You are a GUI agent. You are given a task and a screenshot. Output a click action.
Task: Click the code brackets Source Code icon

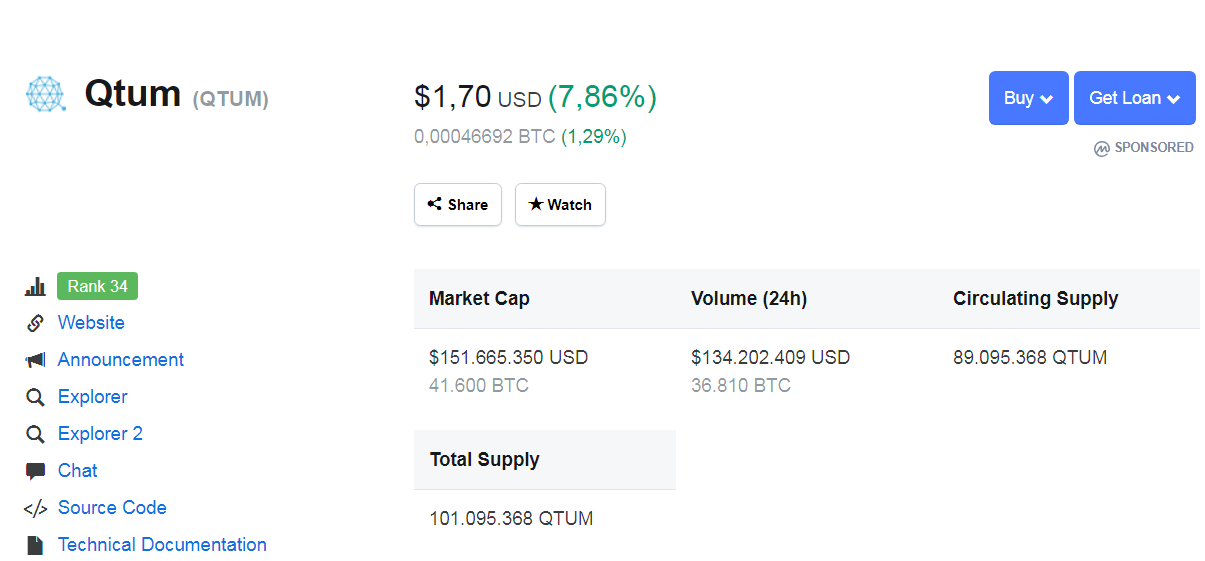click(x=35, y=508)
